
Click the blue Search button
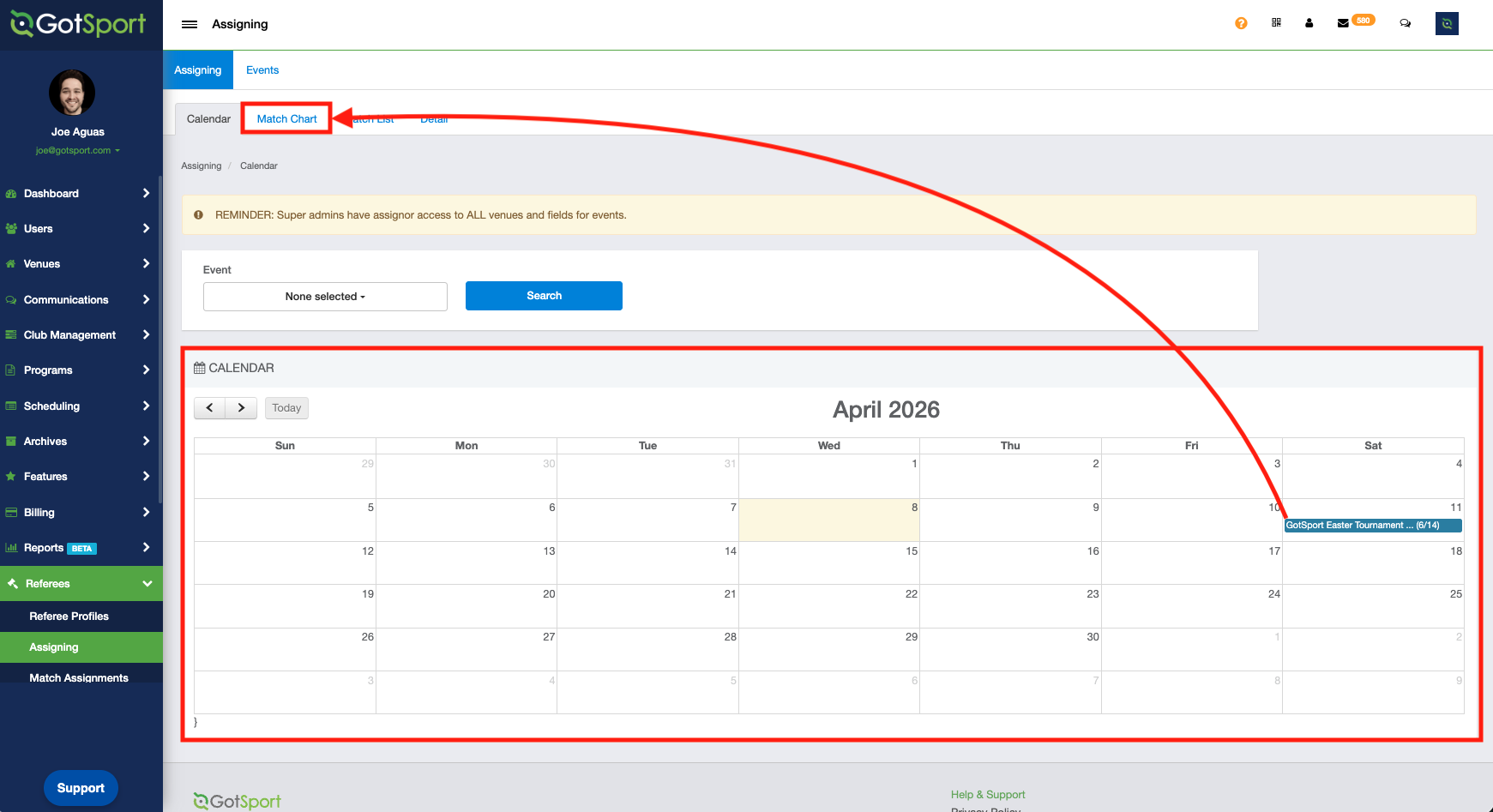click(x=544, y=296)
